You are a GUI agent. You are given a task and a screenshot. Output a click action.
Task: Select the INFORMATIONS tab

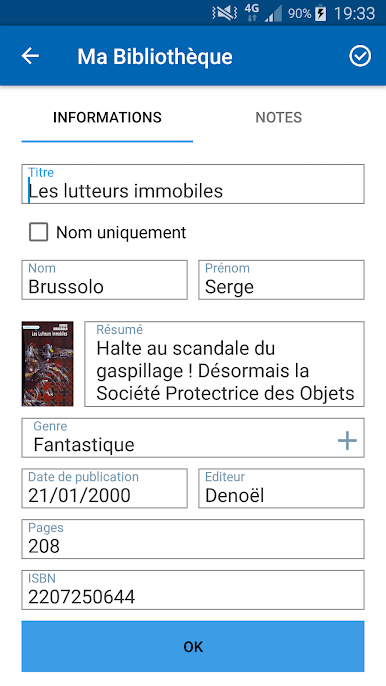(107, 117)
